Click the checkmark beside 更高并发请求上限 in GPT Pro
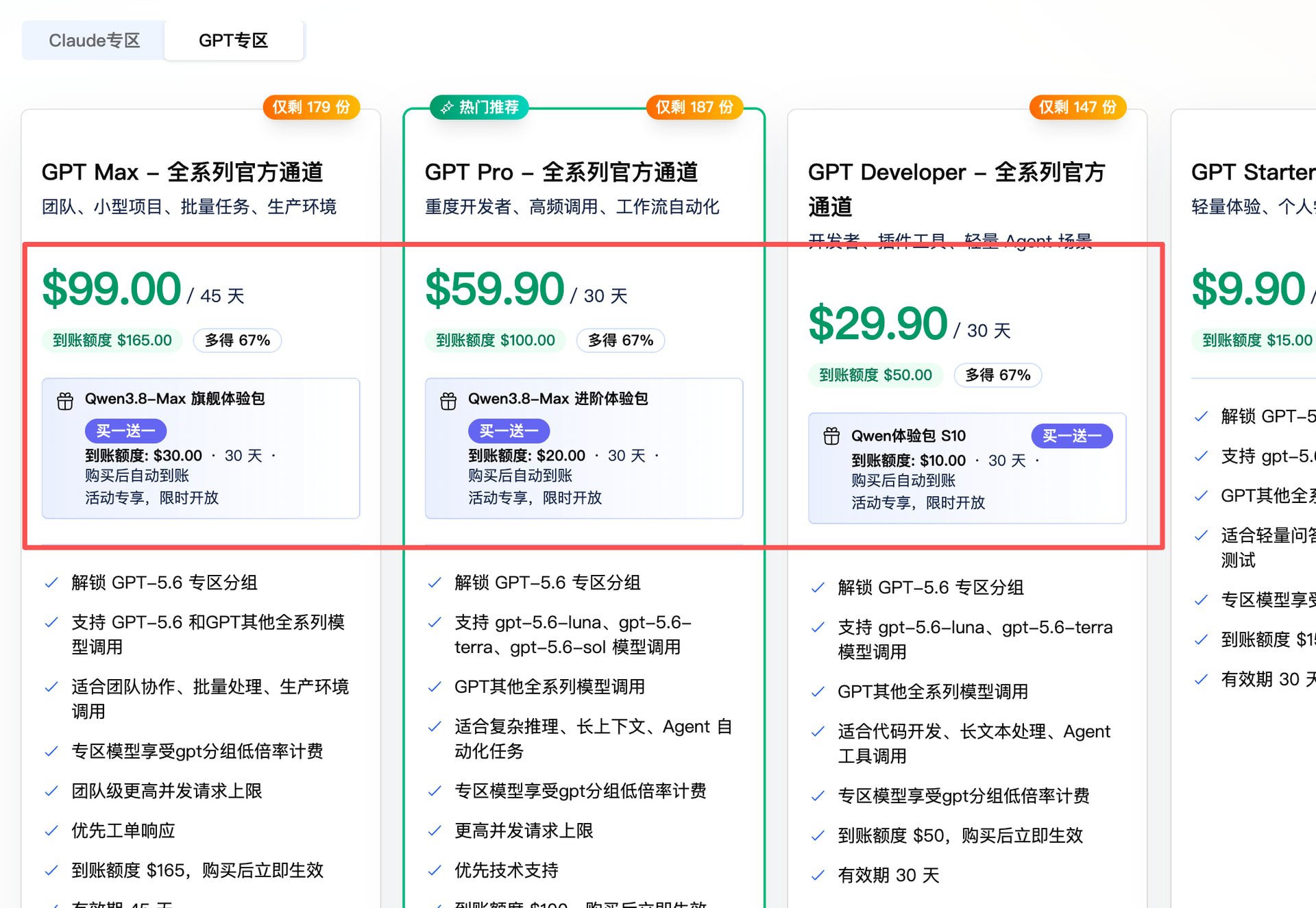This screenshot has width=1316, height=908. click(x=435, y=831)
